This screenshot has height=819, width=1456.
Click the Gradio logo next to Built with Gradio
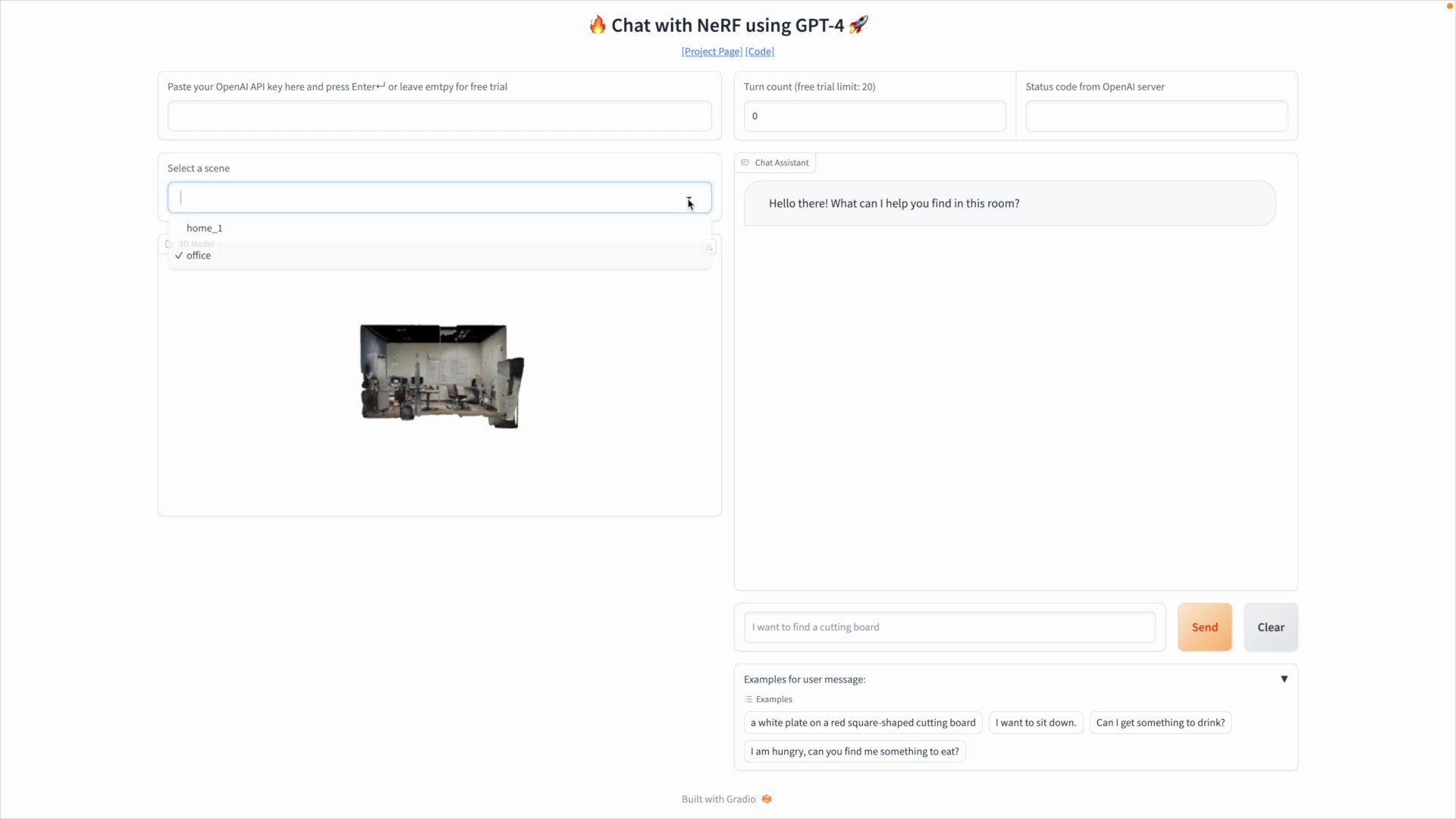[766, 799]
